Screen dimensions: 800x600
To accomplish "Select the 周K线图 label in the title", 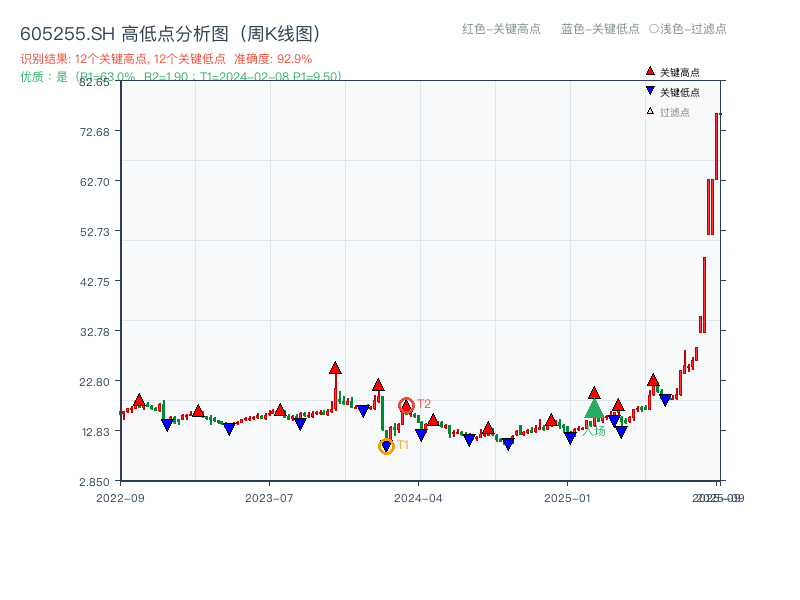I will [279, 31].
